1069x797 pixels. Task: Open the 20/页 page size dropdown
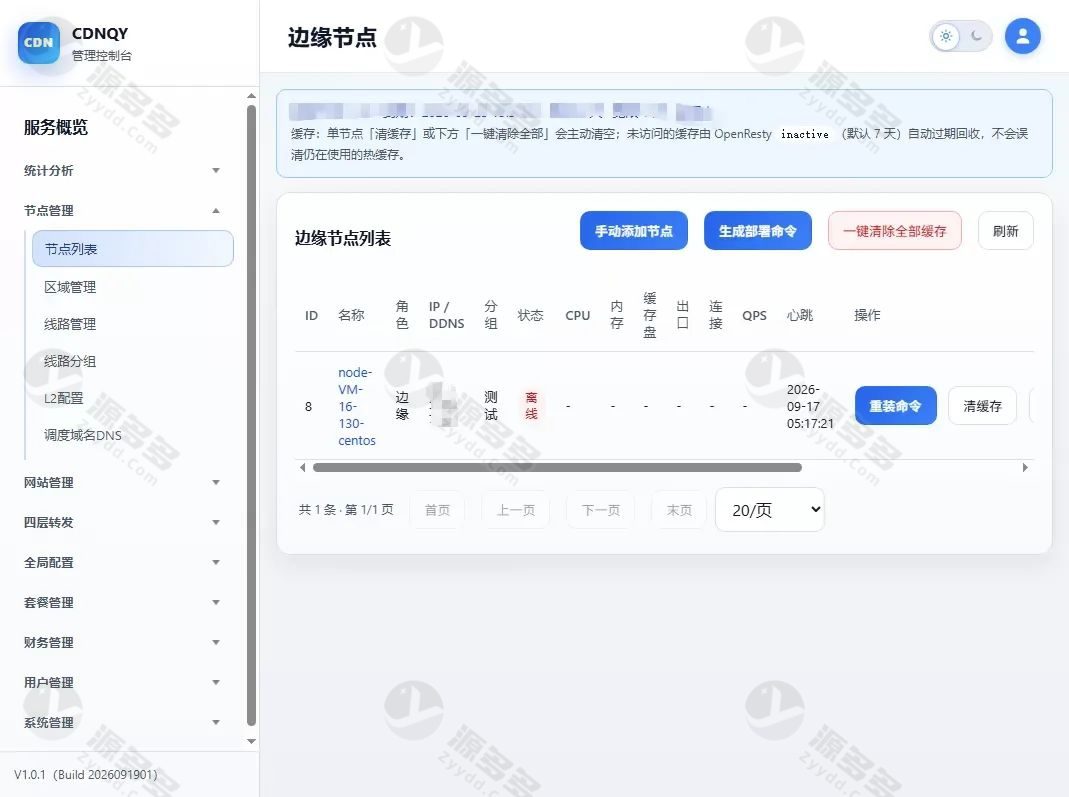coord(770,509)
